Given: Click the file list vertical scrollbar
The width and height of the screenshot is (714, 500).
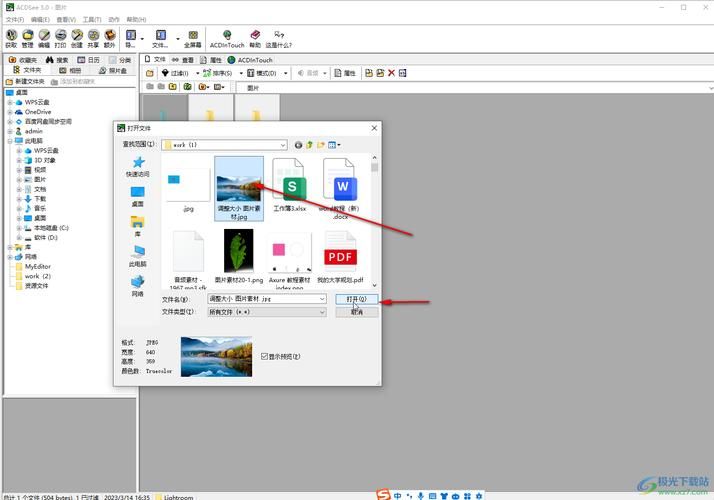Looking at the screenshot, I should pyautogui.click(x=375, y=220).
